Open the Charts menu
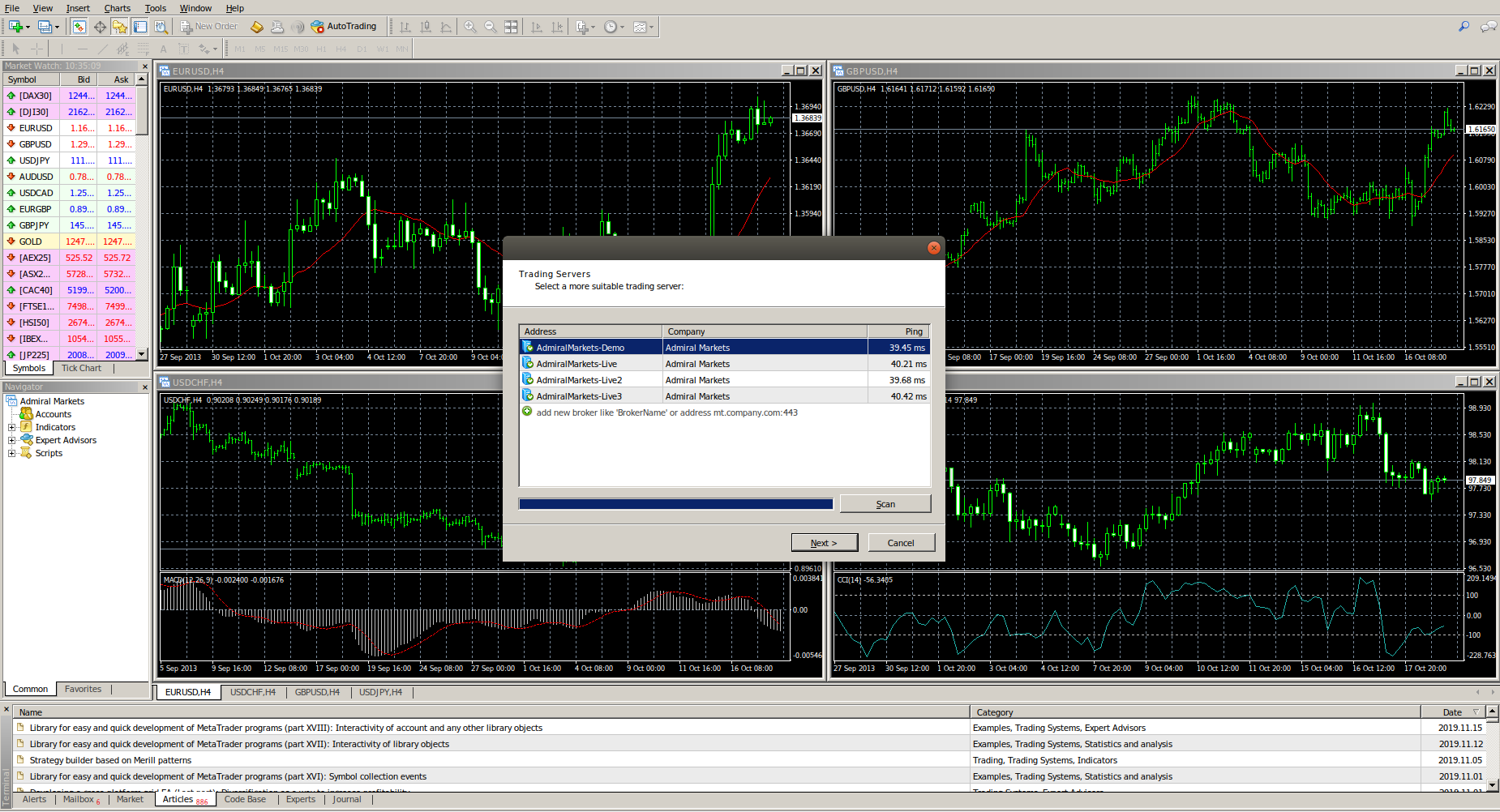This screenshot has height=812, width=1500. (117, 8)
